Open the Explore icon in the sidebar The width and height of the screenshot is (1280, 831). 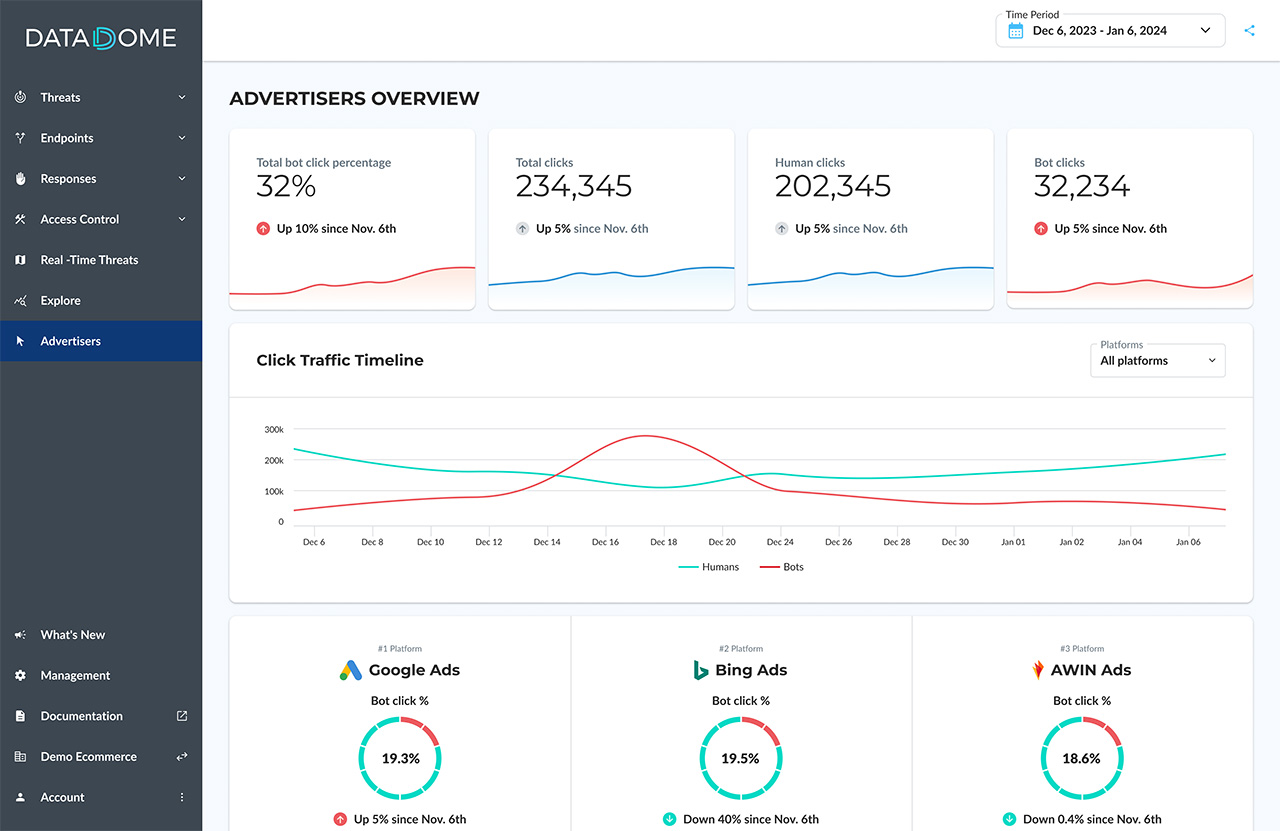[22, 300]
